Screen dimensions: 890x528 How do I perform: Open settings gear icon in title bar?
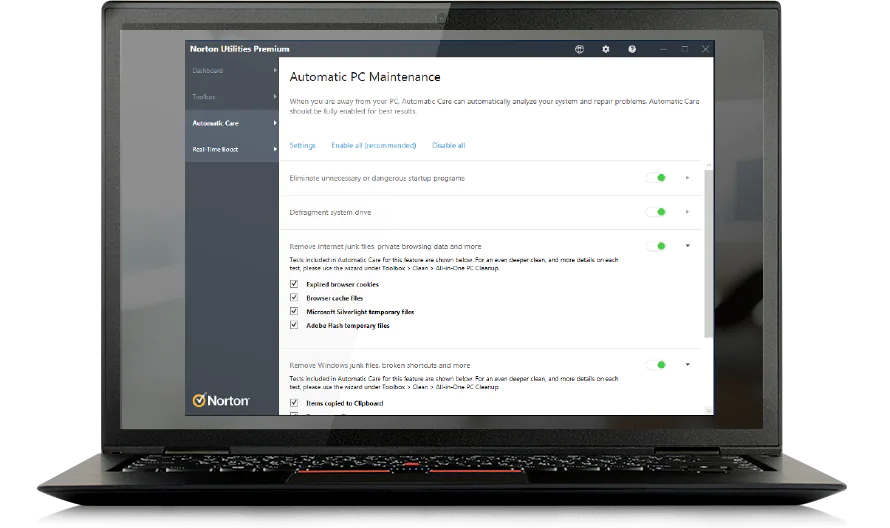tap(606, 49)
